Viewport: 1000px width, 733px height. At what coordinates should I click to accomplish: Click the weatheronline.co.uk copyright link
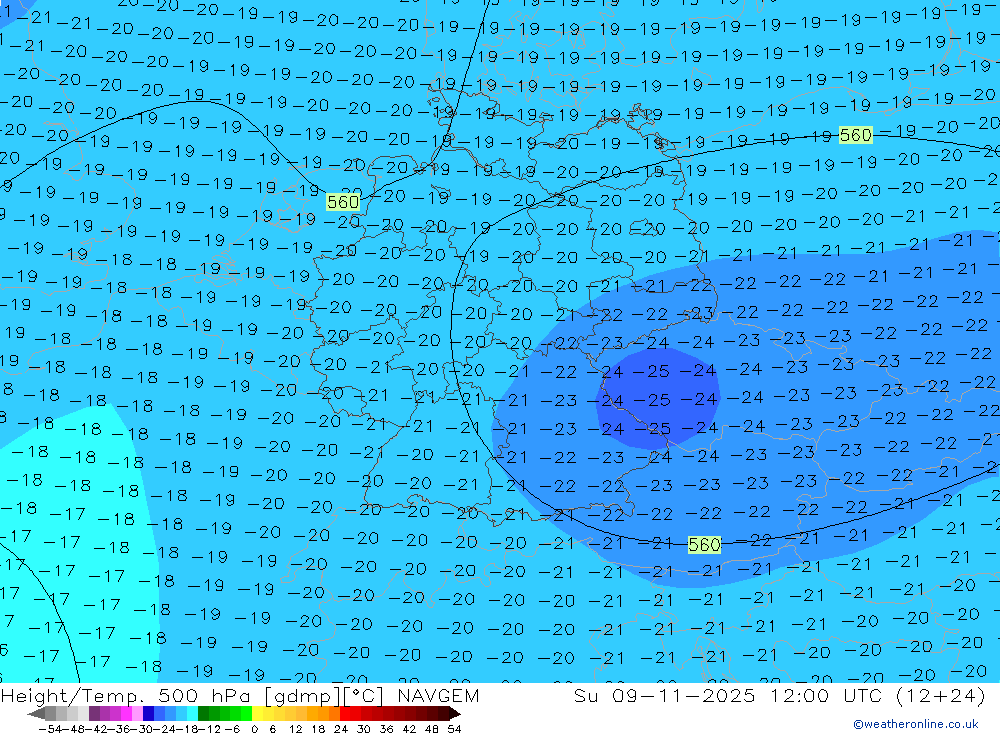(916, 724)
